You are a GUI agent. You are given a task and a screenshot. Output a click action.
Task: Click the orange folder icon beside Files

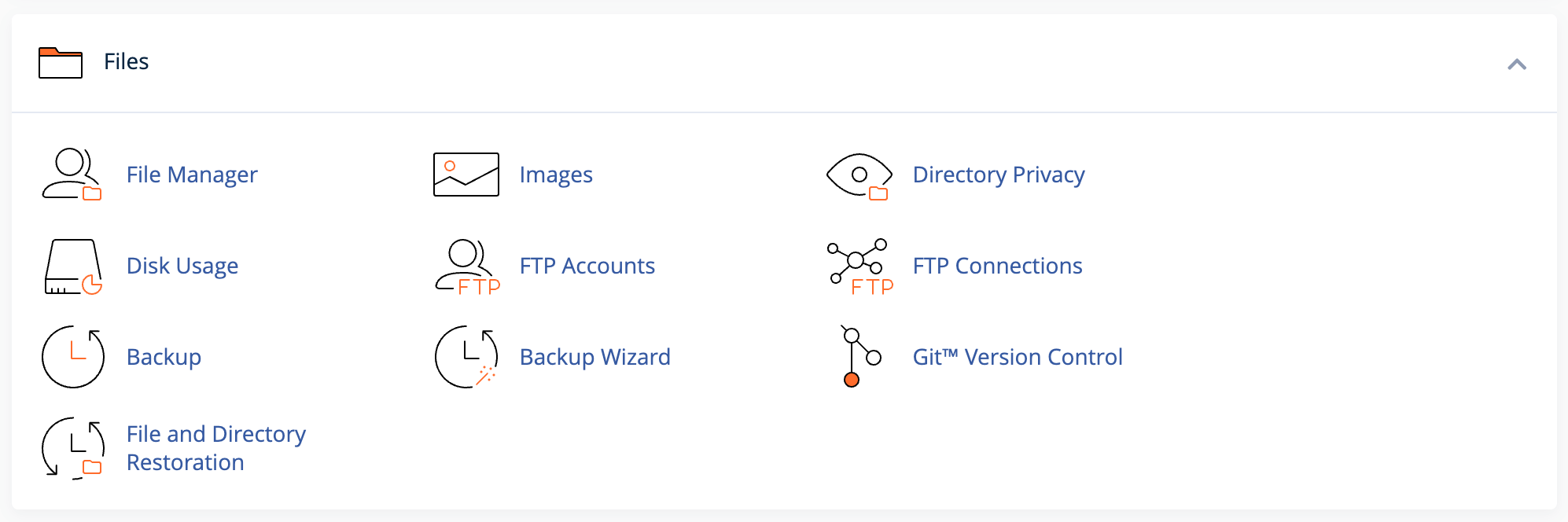tap(60, 63)
